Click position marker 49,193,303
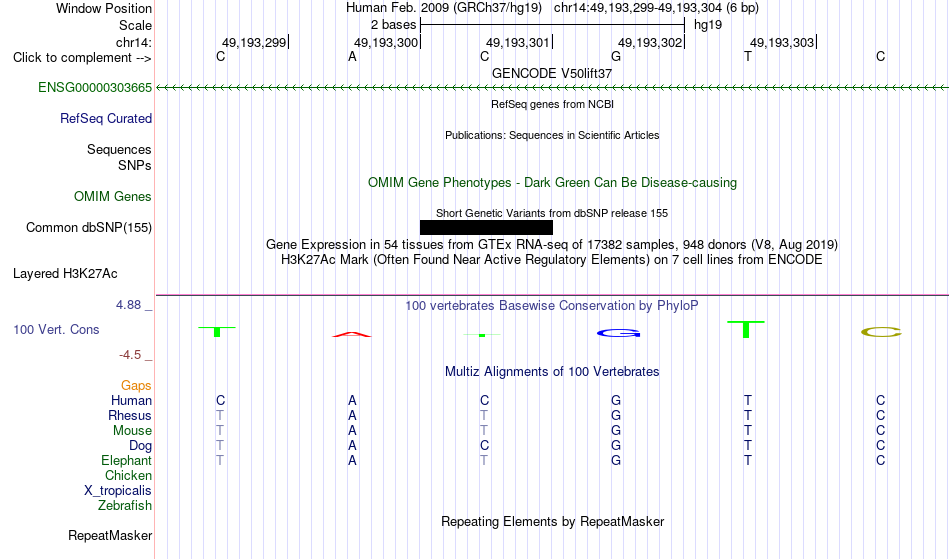 pyautogui.click(x=783, y=42)
